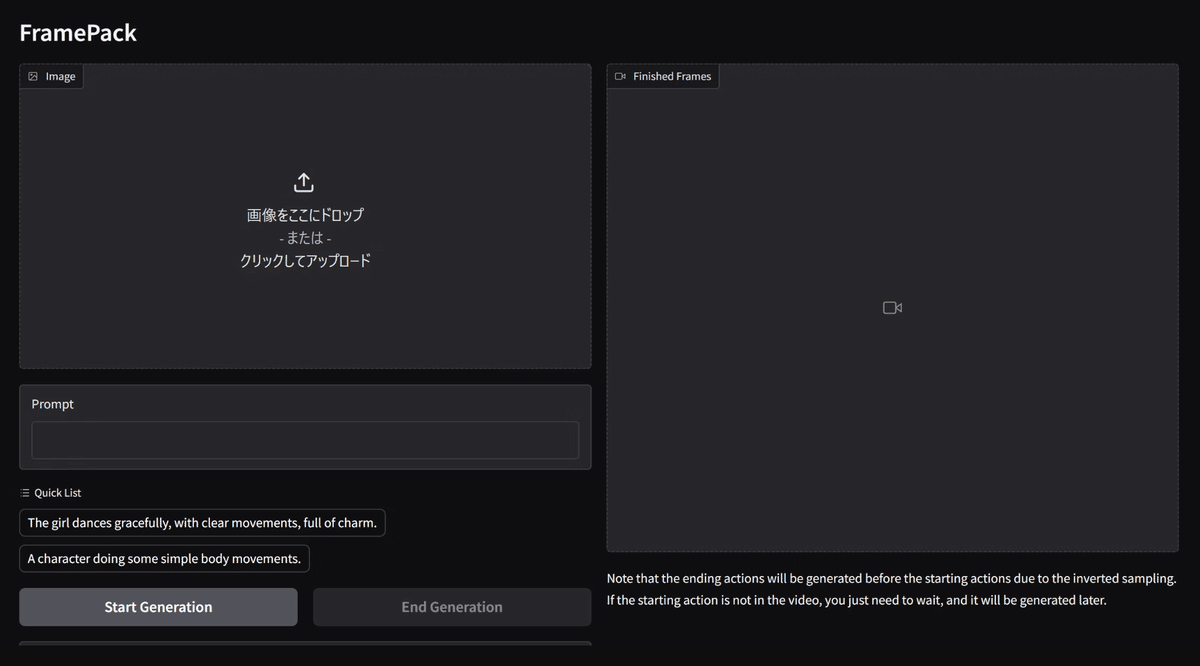Click the 画像をここにドロップ text

(303, 214)
